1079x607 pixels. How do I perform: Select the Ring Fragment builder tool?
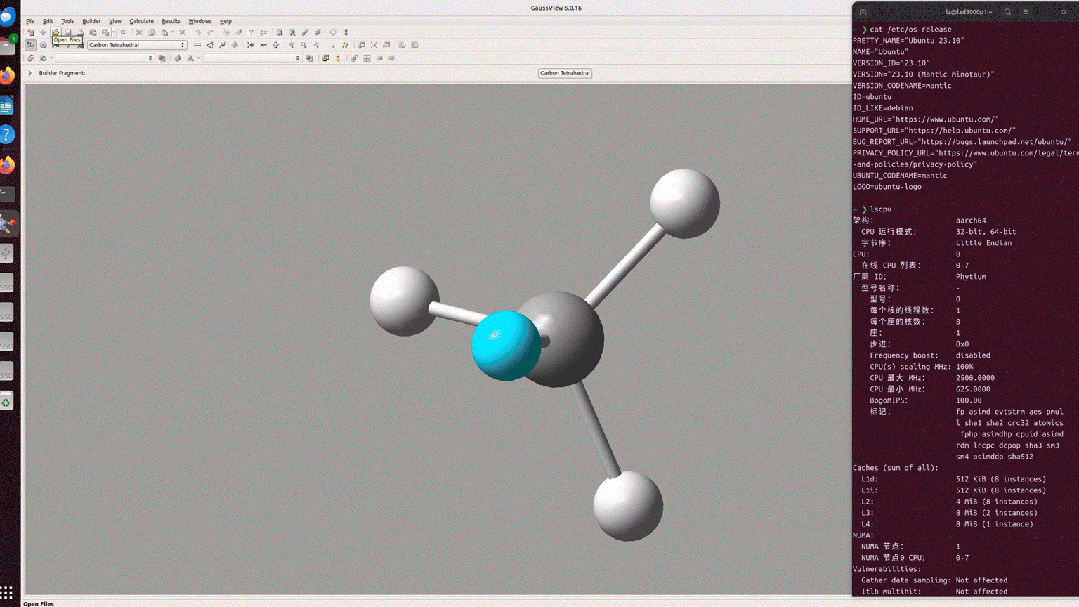(43, 45)
